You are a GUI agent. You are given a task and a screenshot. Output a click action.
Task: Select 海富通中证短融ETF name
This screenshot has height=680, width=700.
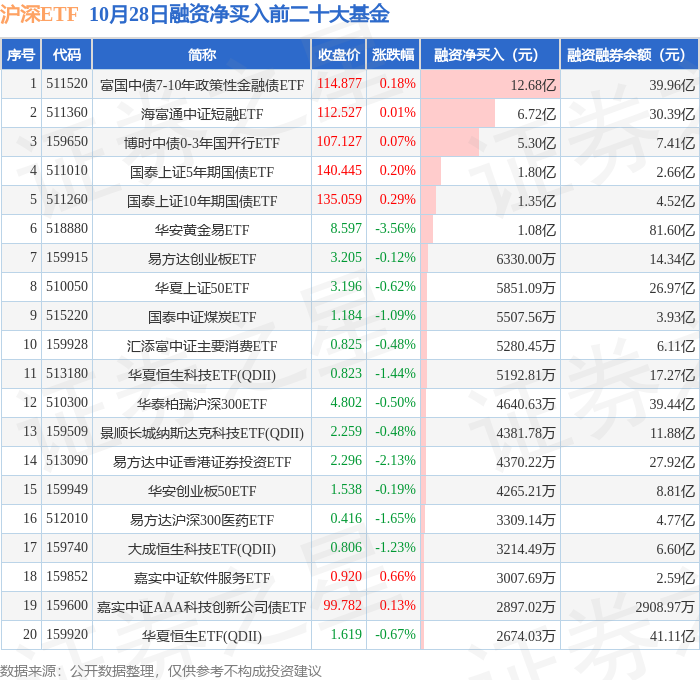[202, 114]
